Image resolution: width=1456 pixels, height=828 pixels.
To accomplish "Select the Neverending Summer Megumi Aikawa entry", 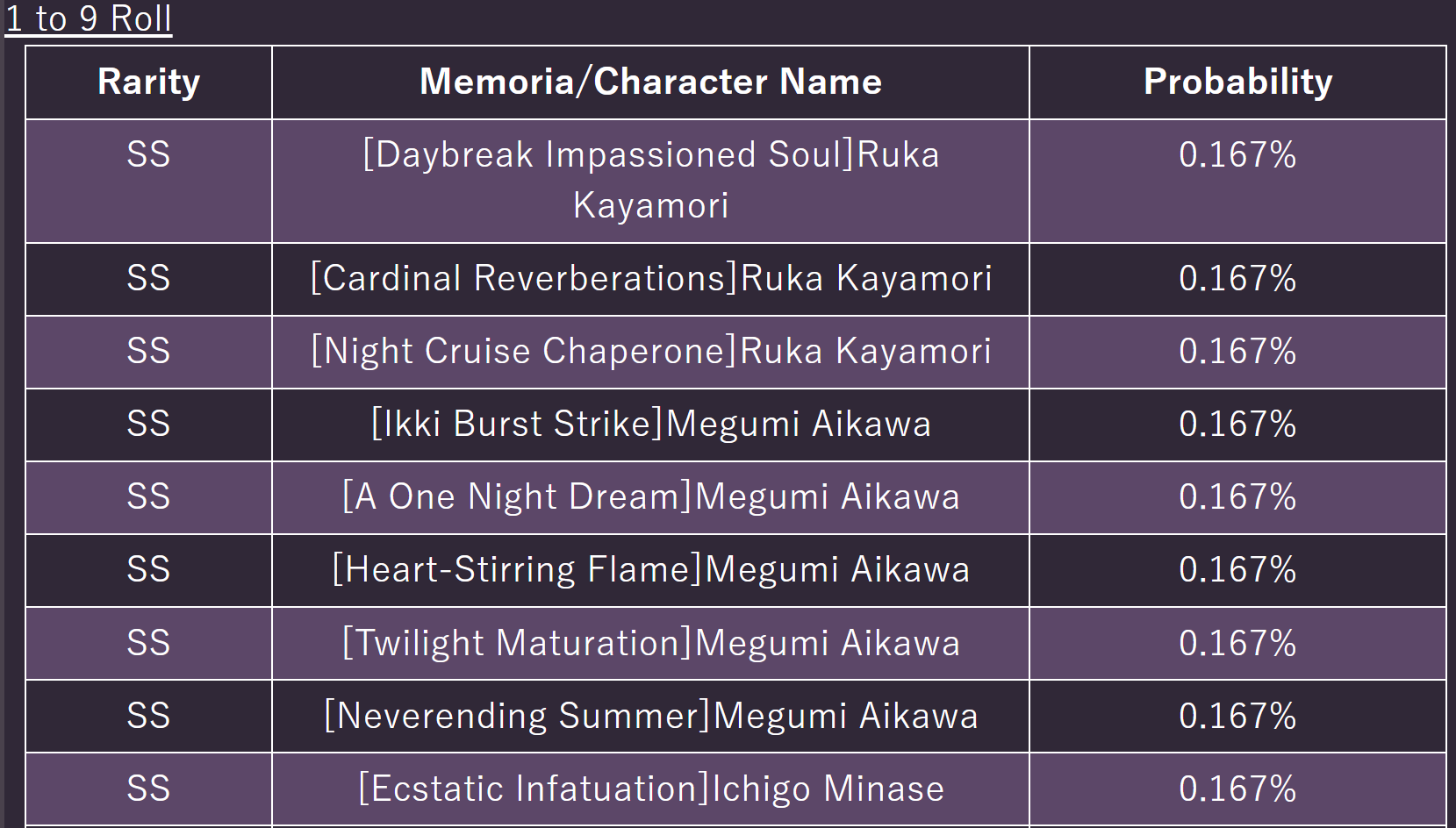I will point(650,716).
